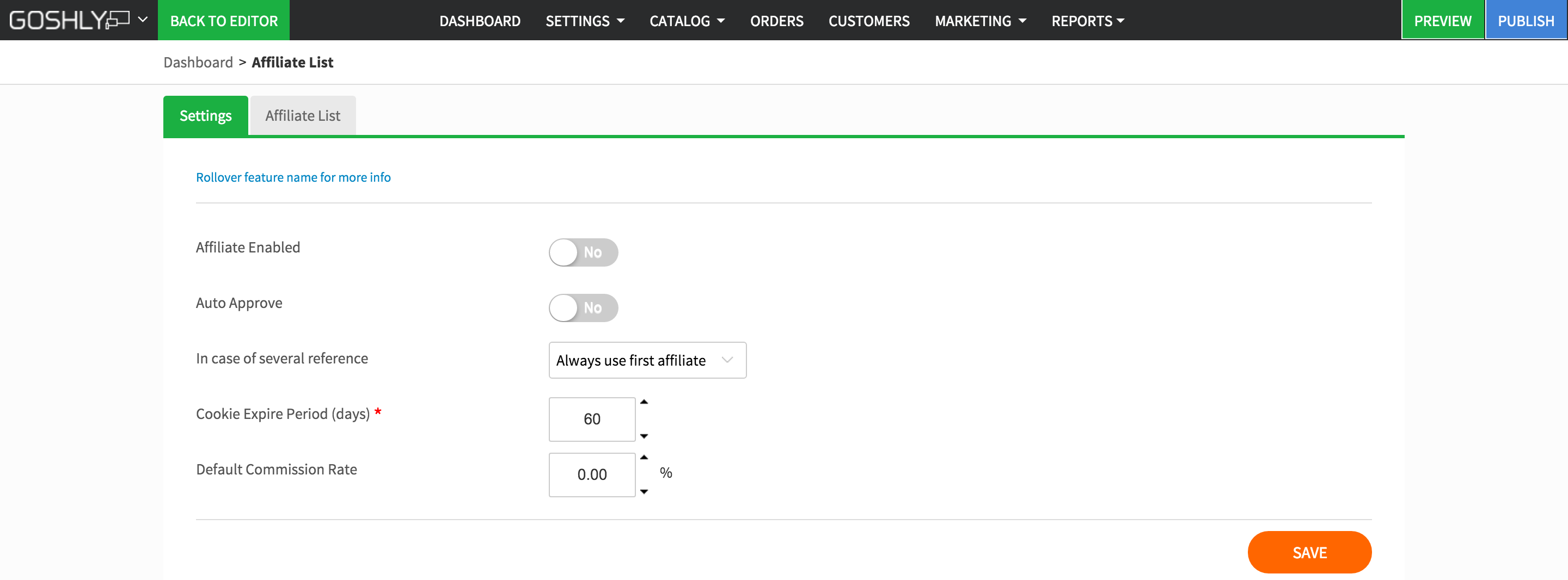Image resolution: width=1568 pixels, height=580 pixels.
Task: Switch to the Affiliate List tab
Action: pyautogui.click(x=303, y=116)
